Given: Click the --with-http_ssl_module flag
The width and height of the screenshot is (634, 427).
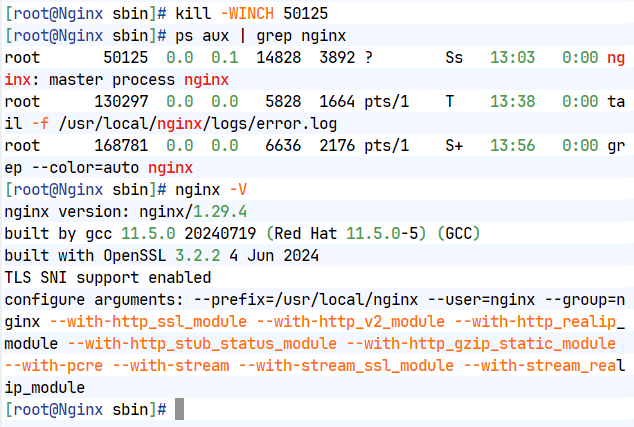Looking at the screenshot, I should [x=148, y=322].
